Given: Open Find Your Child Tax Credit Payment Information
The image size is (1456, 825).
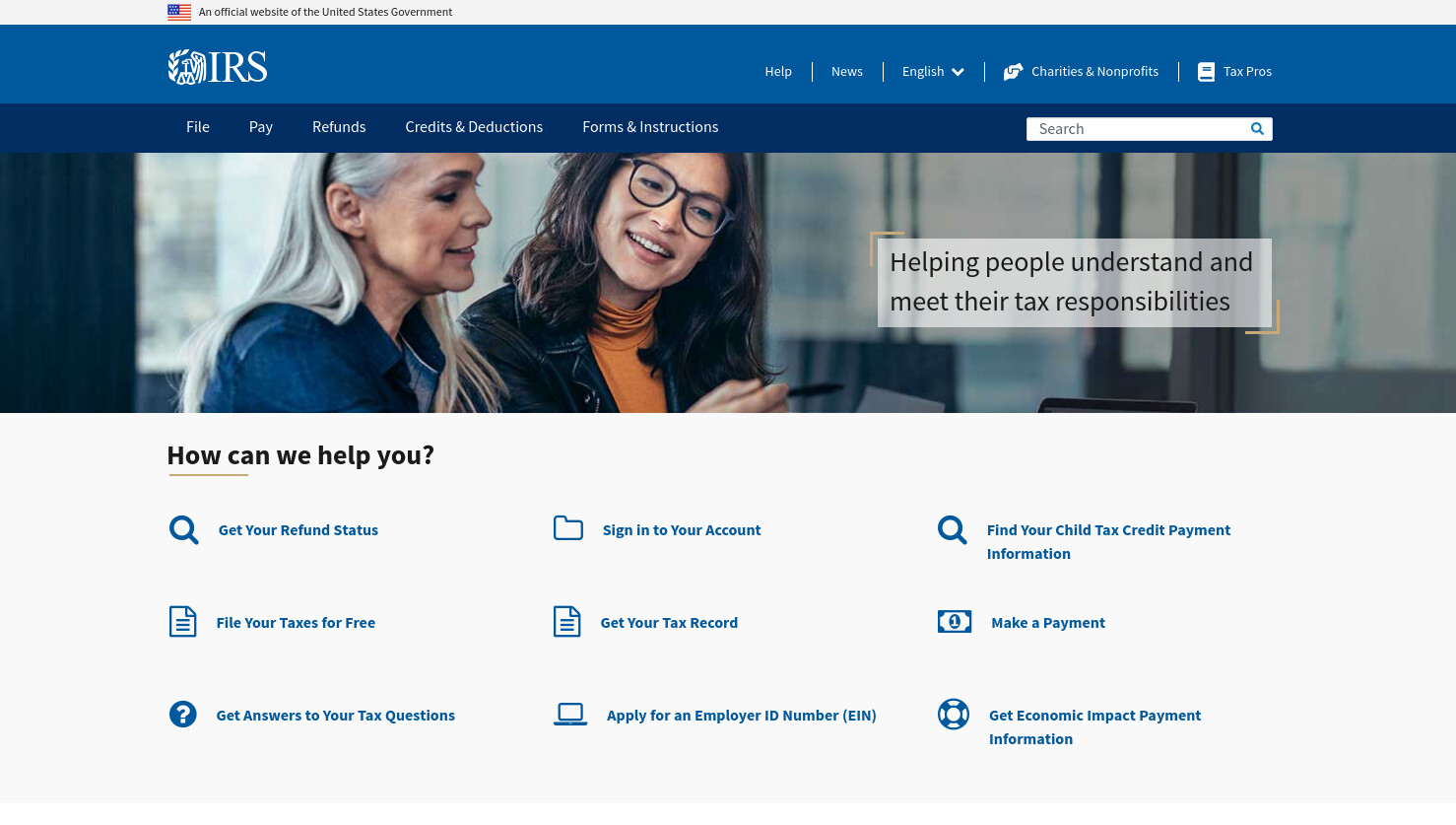Looking at the screenshot, I should click(x=1108, y=542).
